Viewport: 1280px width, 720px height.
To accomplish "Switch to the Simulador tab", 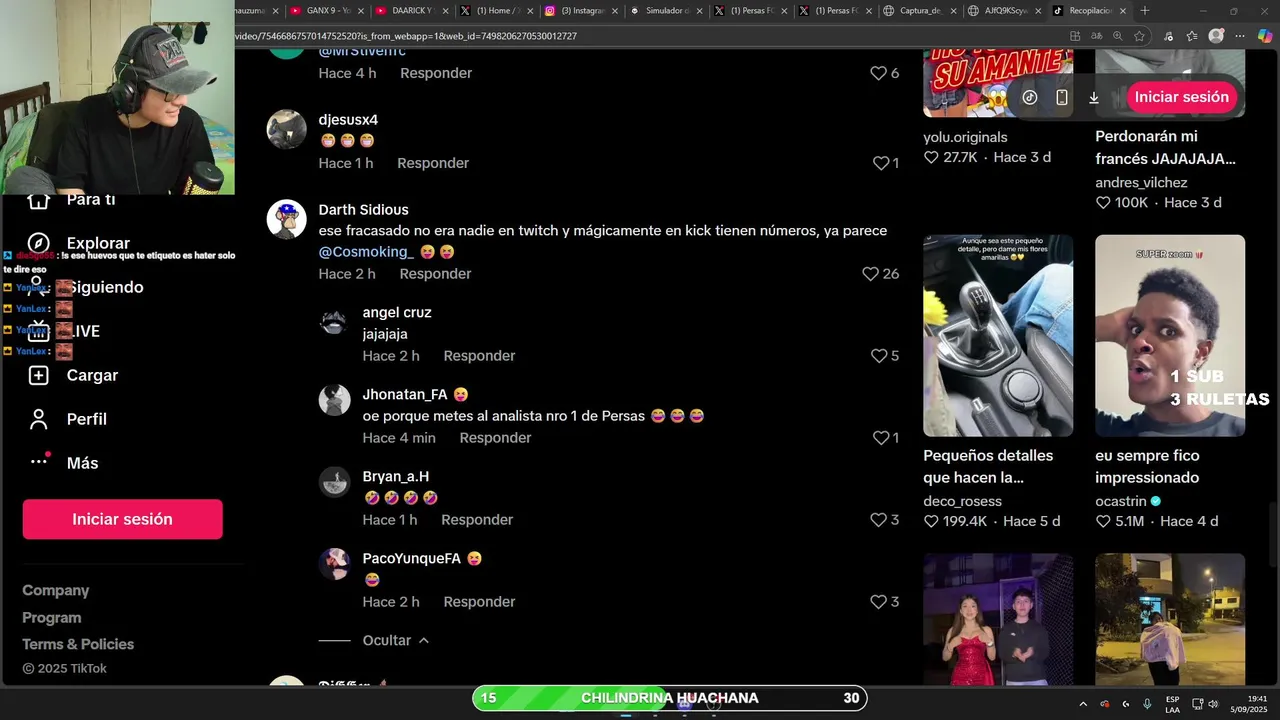I will (x=666, y=11).
